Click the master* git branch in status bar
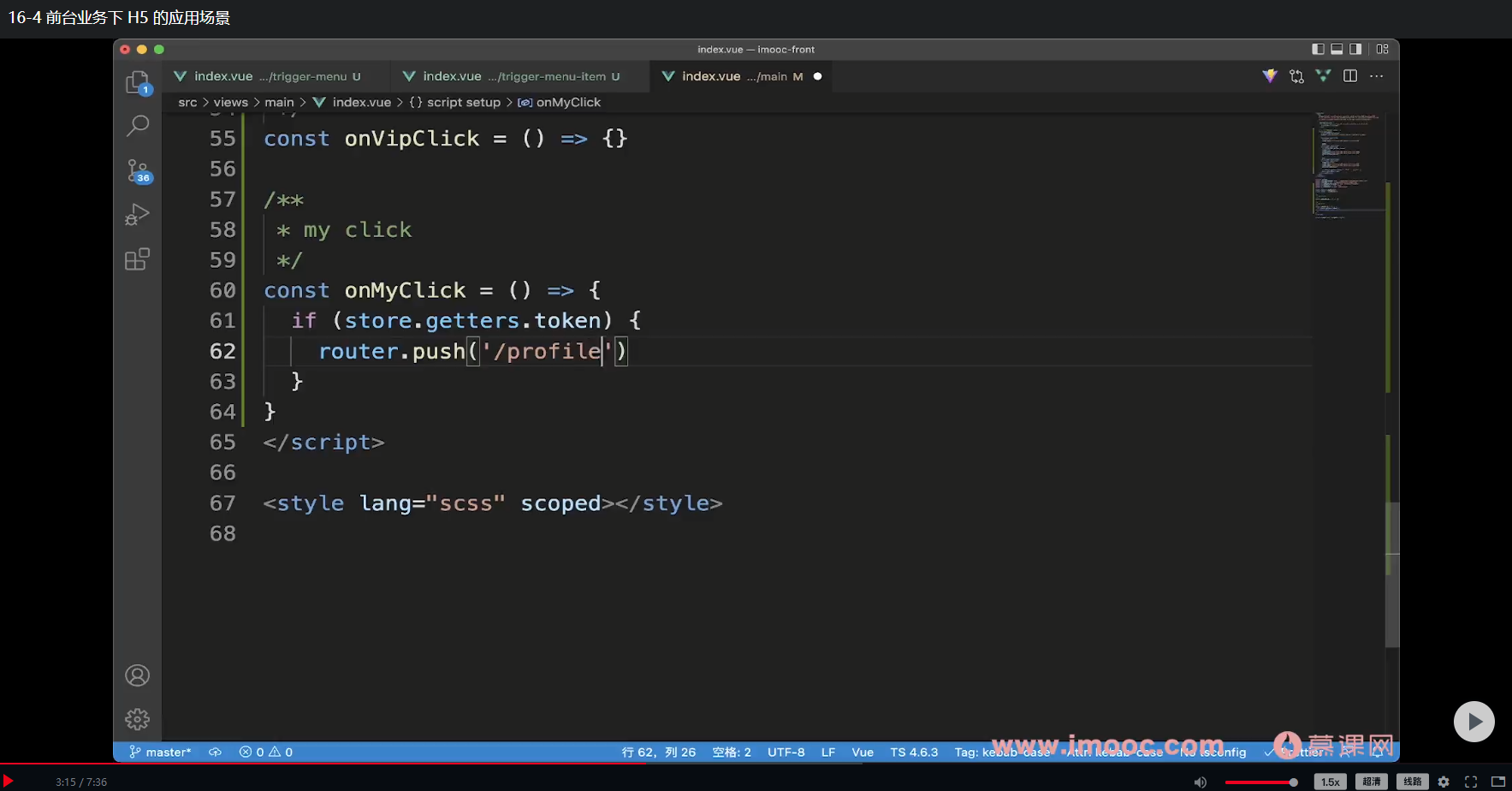 pos(161,752)
